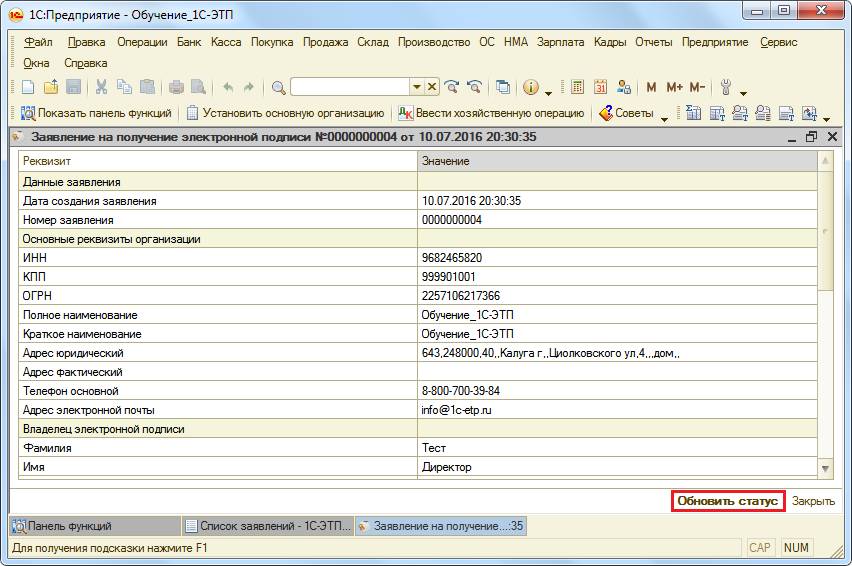Click the magnifier search icon
The image size is (852, 566).
278,87
